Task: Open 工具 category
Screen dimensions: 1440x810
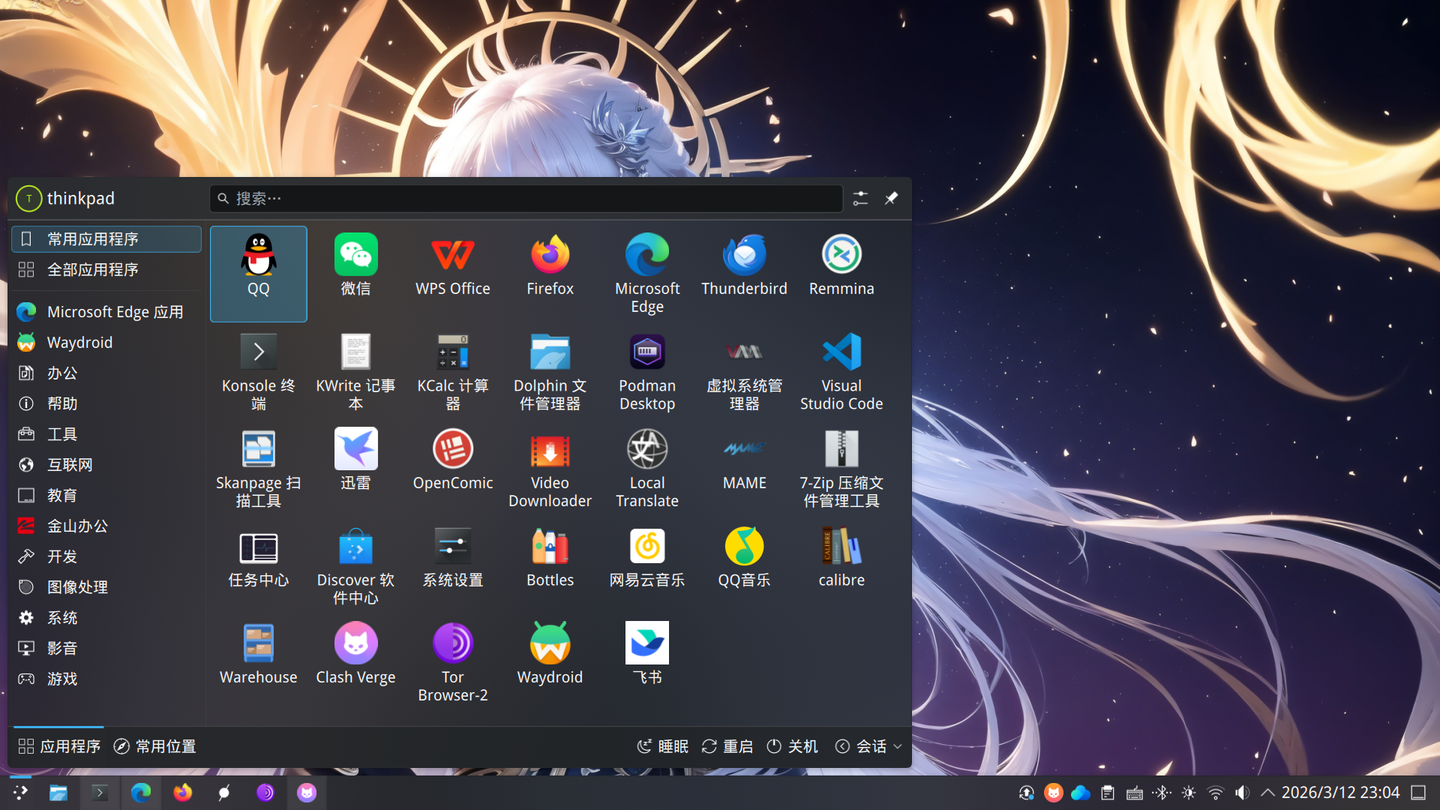Action: 106,434
